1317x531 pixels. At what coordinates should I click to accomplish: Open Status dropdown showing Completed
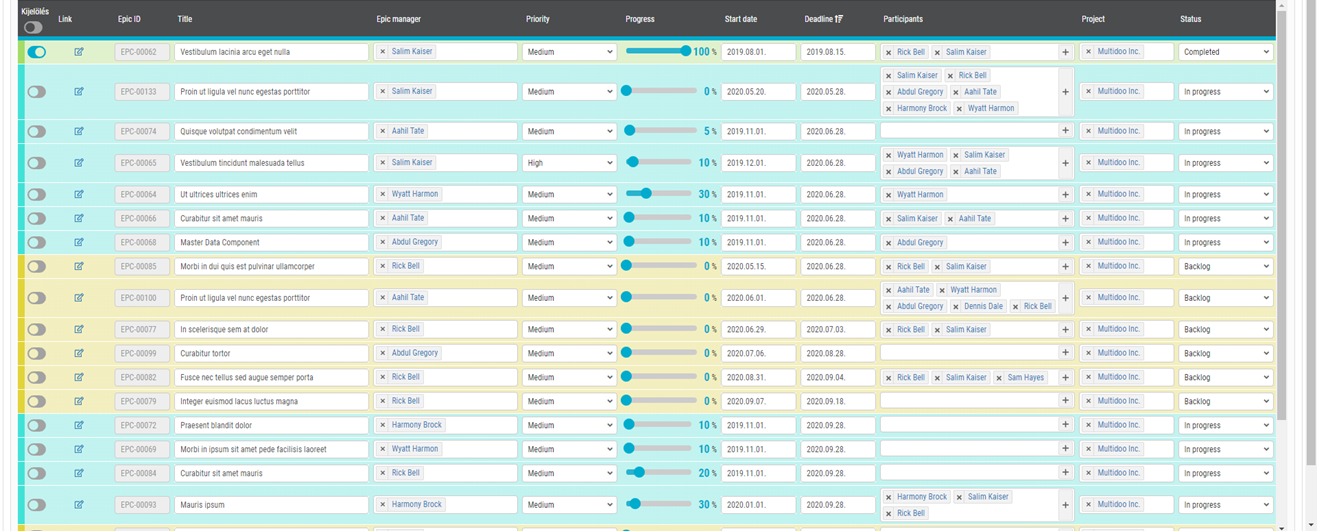tap(1226, 52)
